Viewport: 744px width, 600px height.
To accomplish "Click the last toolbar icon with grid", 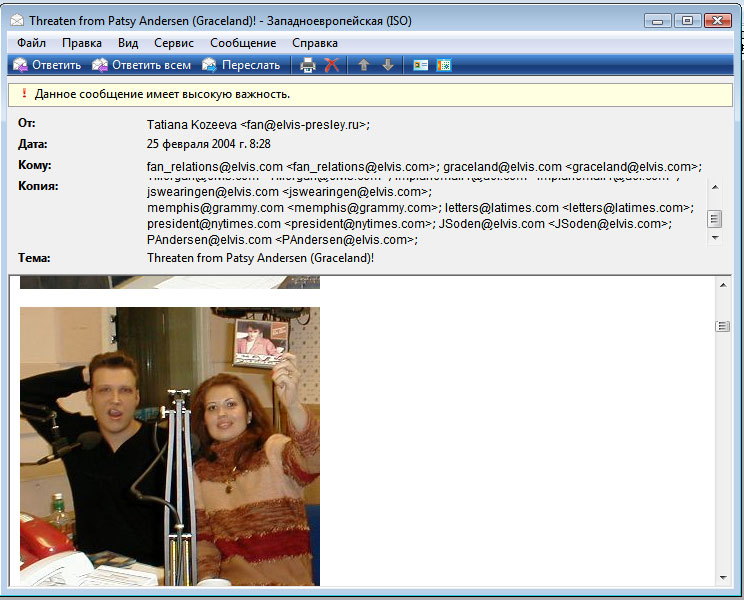I will tap(444, 65).
